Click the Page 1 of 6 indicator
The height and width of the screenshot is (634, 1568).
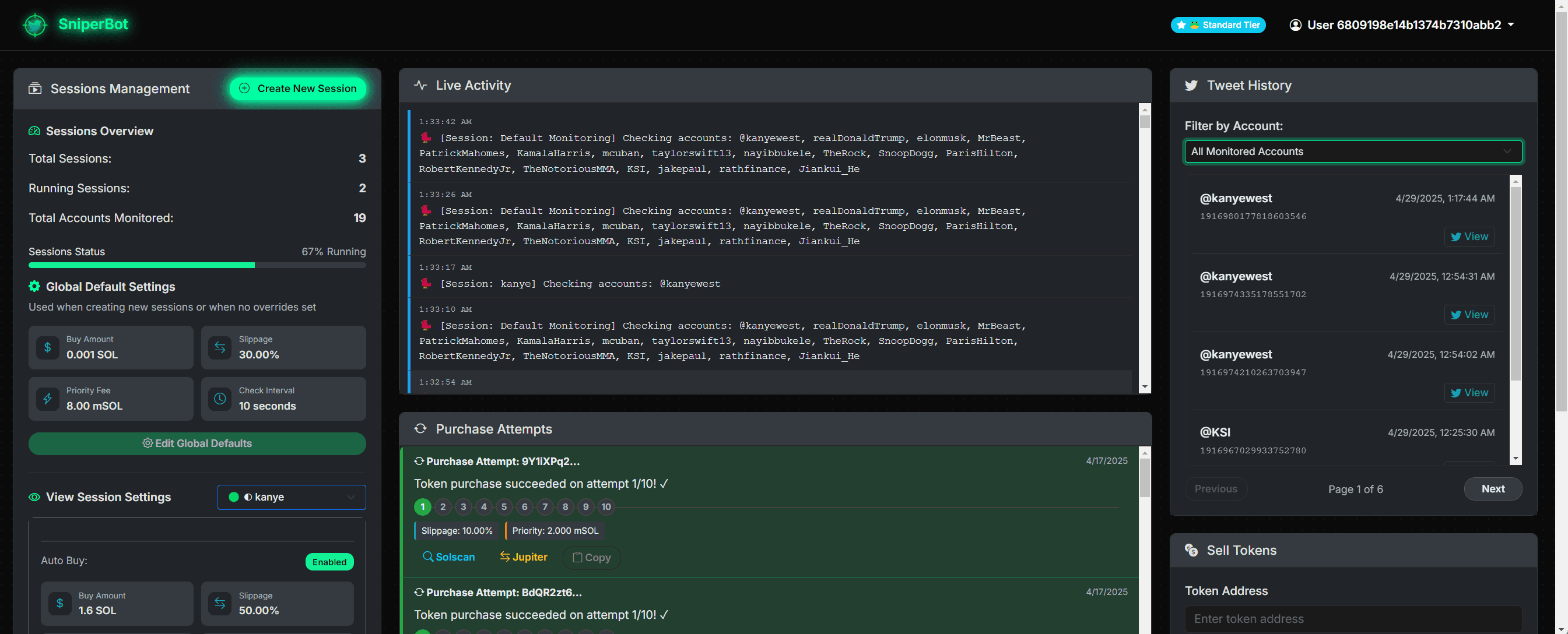pyautogui.click(x=1355, y=490)
